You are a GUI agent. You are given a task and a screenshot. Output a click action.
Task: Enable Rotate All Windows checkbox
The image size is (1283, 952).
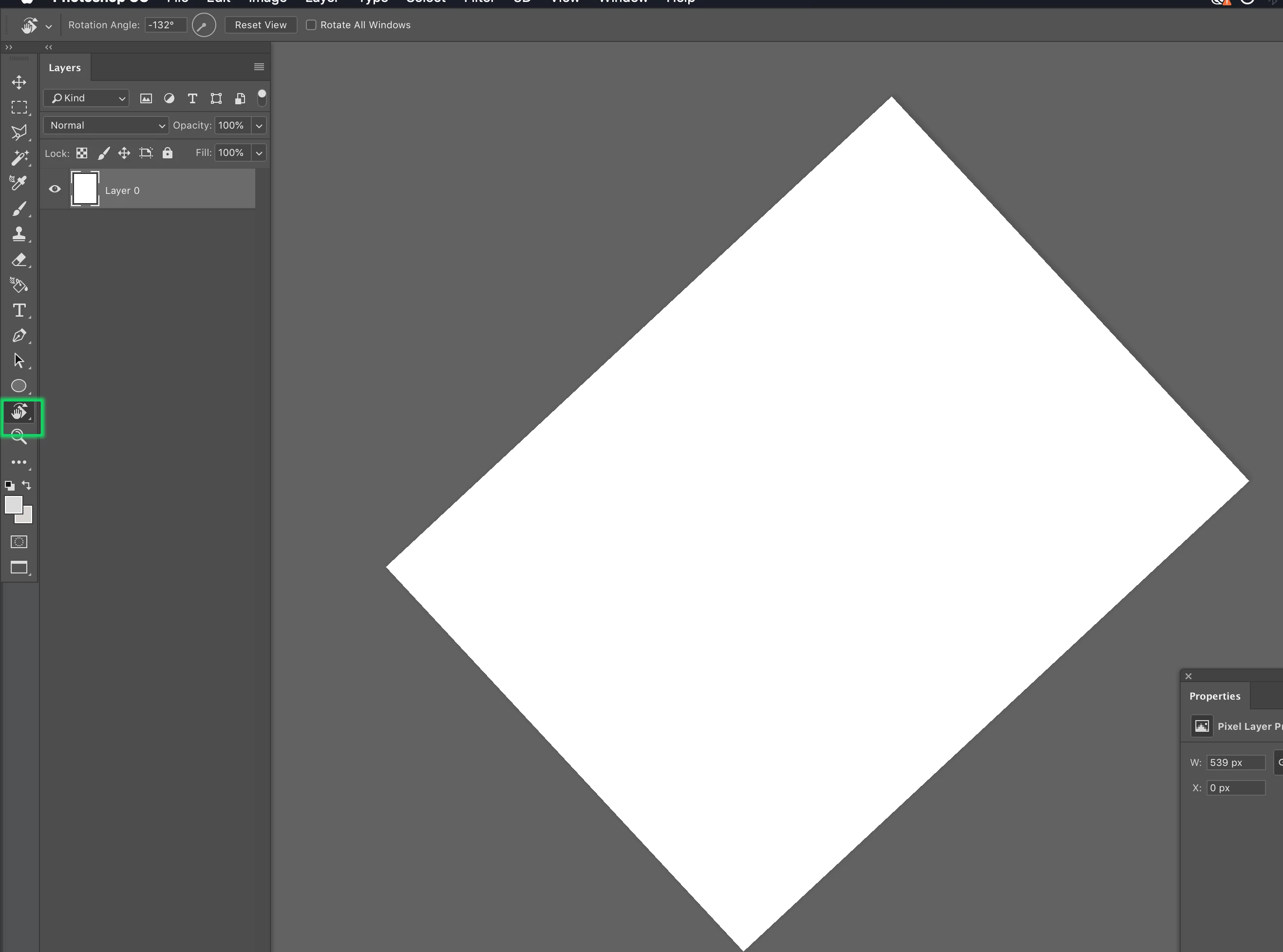[x=311, y=25]
